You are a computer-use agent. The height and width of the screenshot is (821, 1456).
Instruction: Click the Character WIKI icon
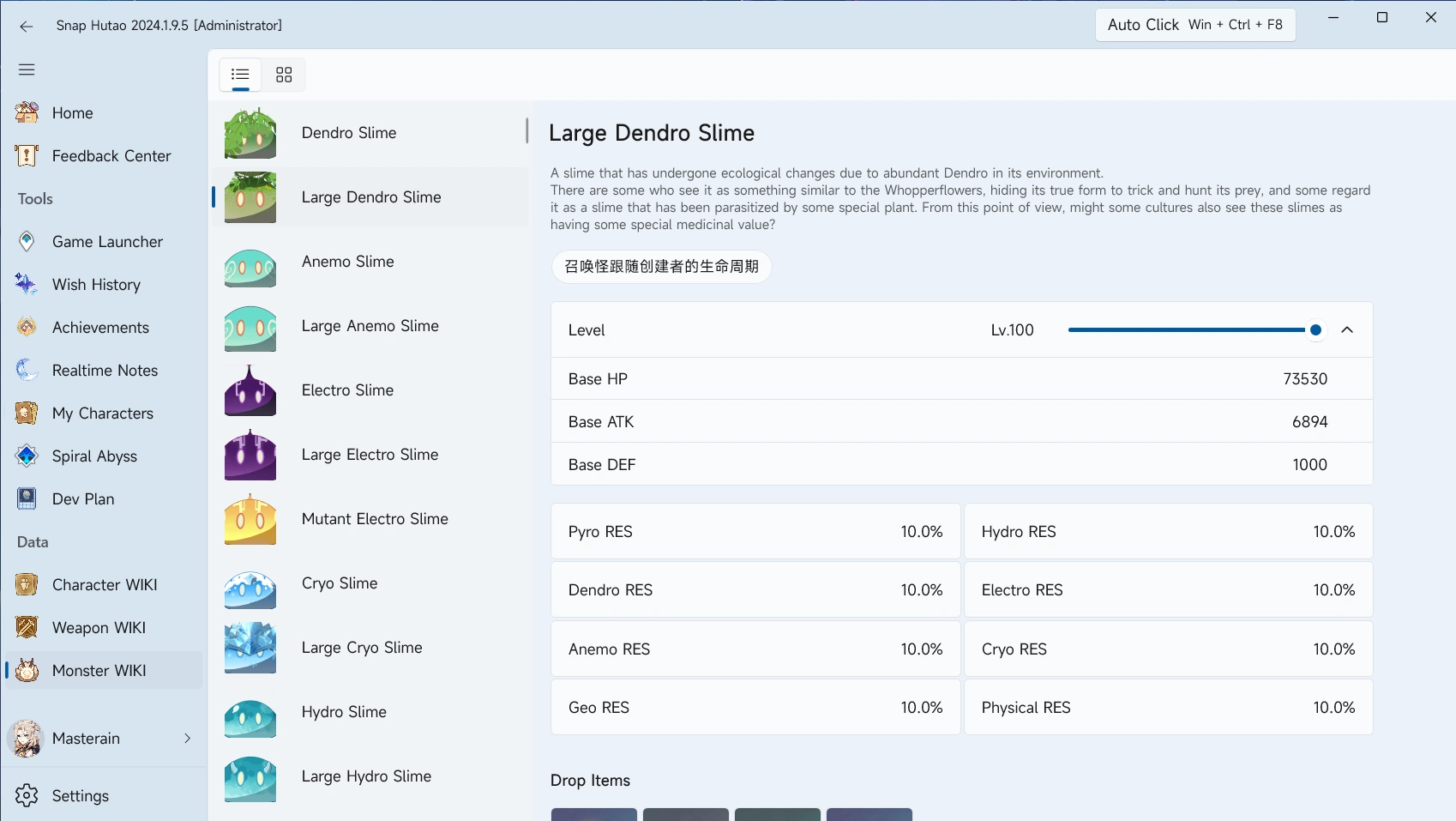point(27,584)
